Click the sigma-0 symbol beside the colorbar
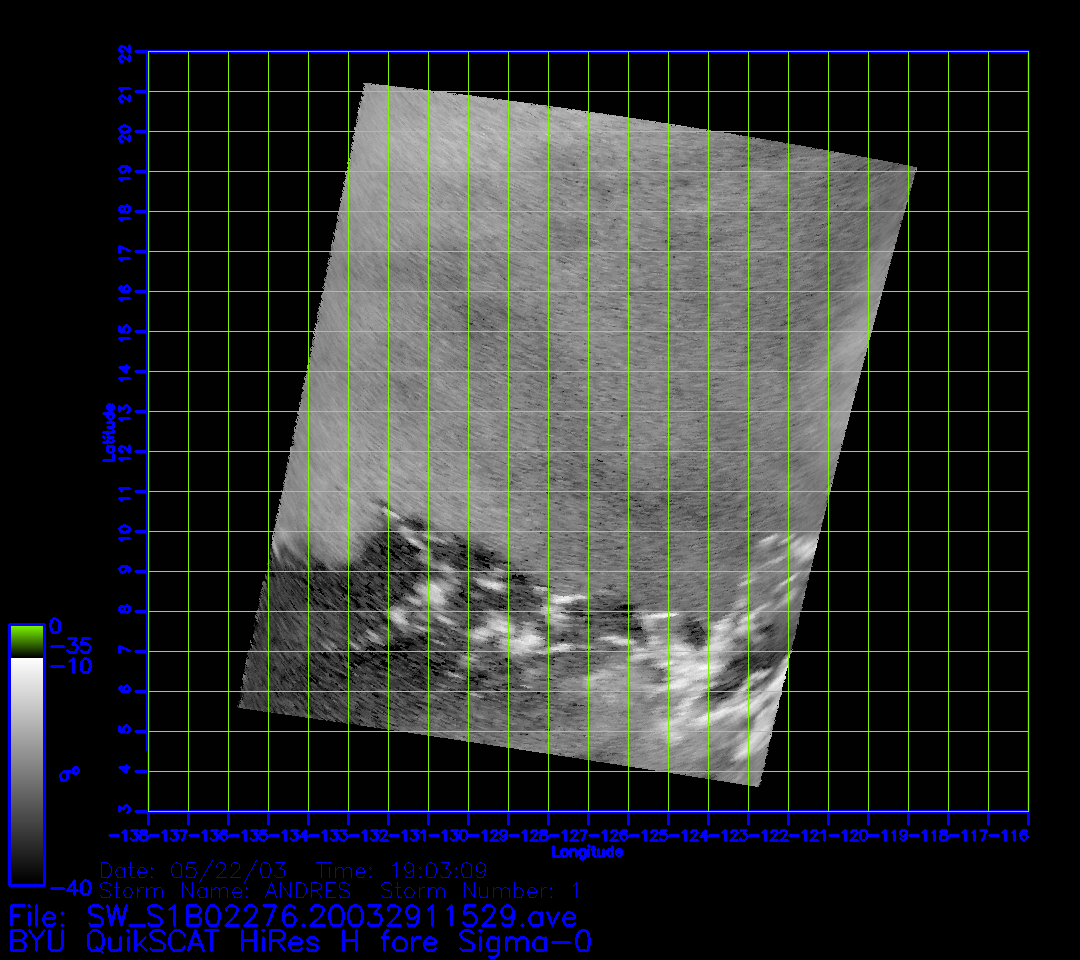Viewport: 1080px width, 960px height. point(70,773)
